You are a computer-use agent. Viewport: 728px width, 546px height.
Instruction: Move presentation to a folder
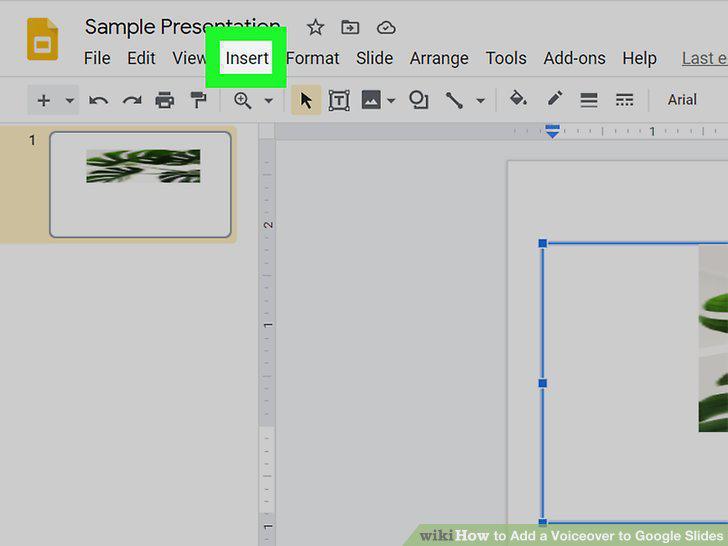pyautogui.click(x=350, y=28)
